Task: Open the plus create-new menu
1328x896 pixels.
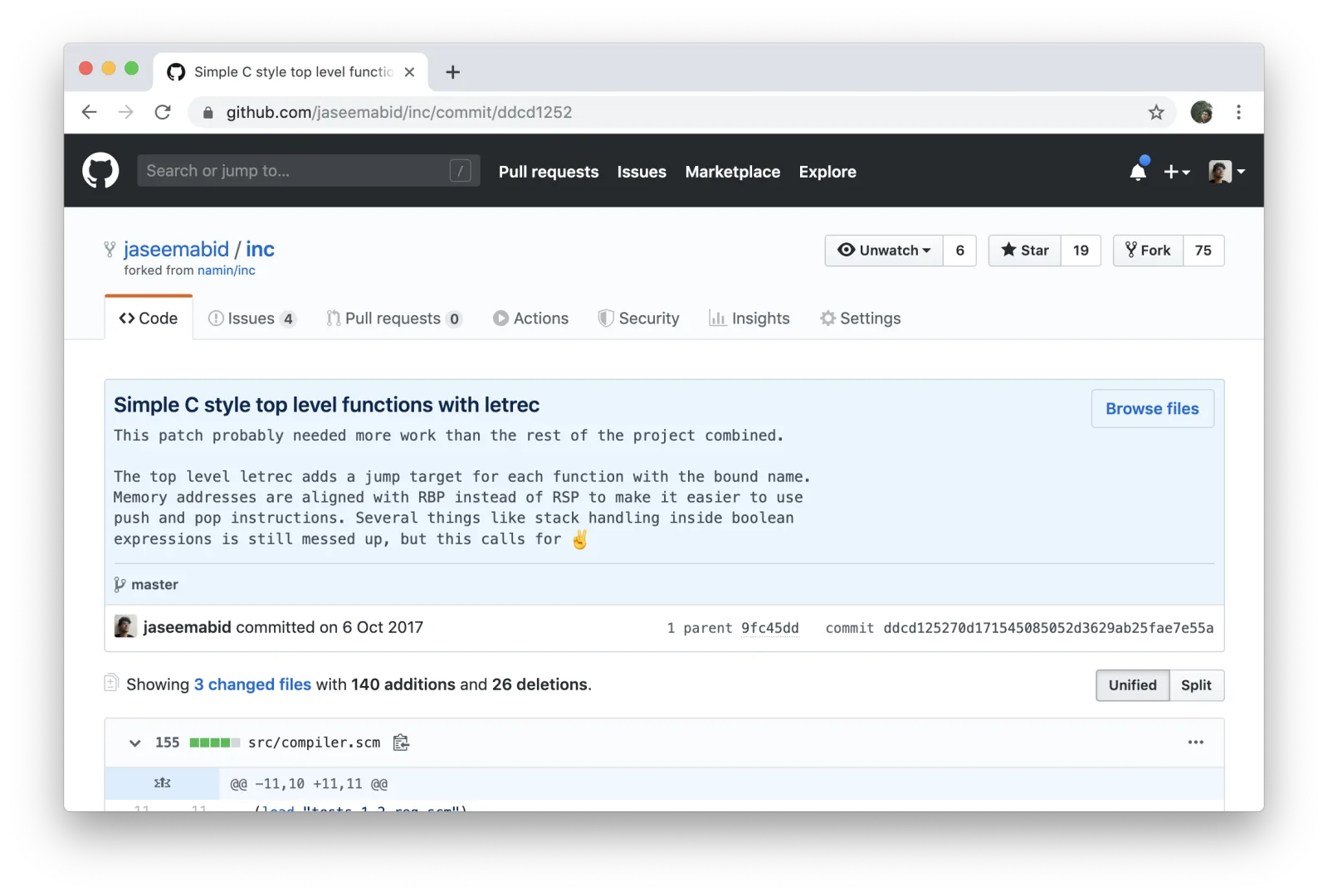Action: [1177, 172]
